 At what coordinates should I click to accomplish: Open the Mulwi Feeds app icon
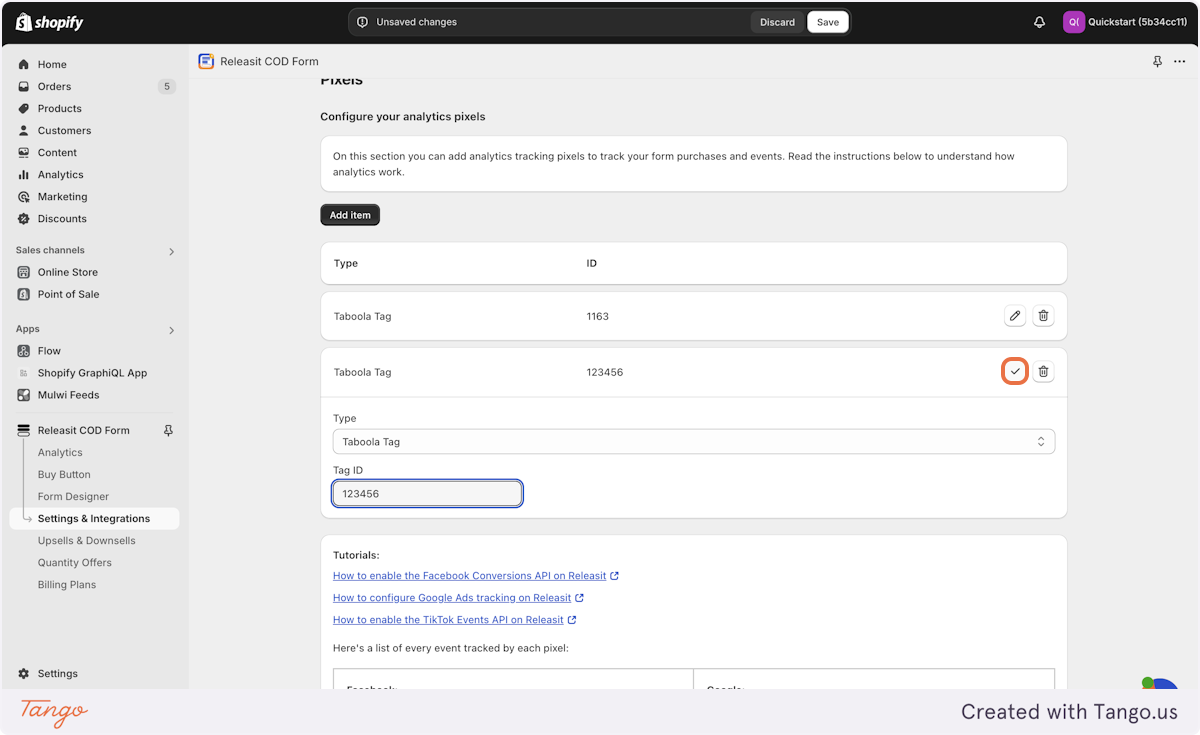[x=24, y=395]
